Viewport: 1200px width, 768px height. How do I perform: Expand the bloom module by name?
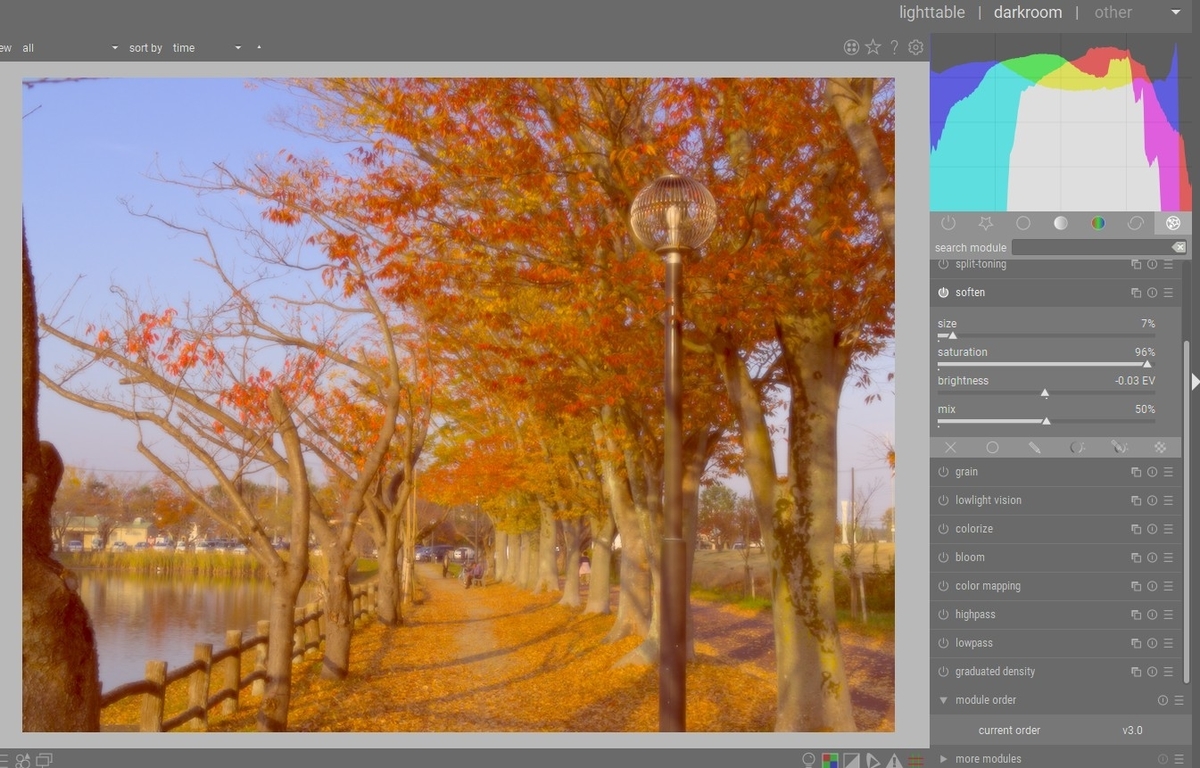coord(969,557)
